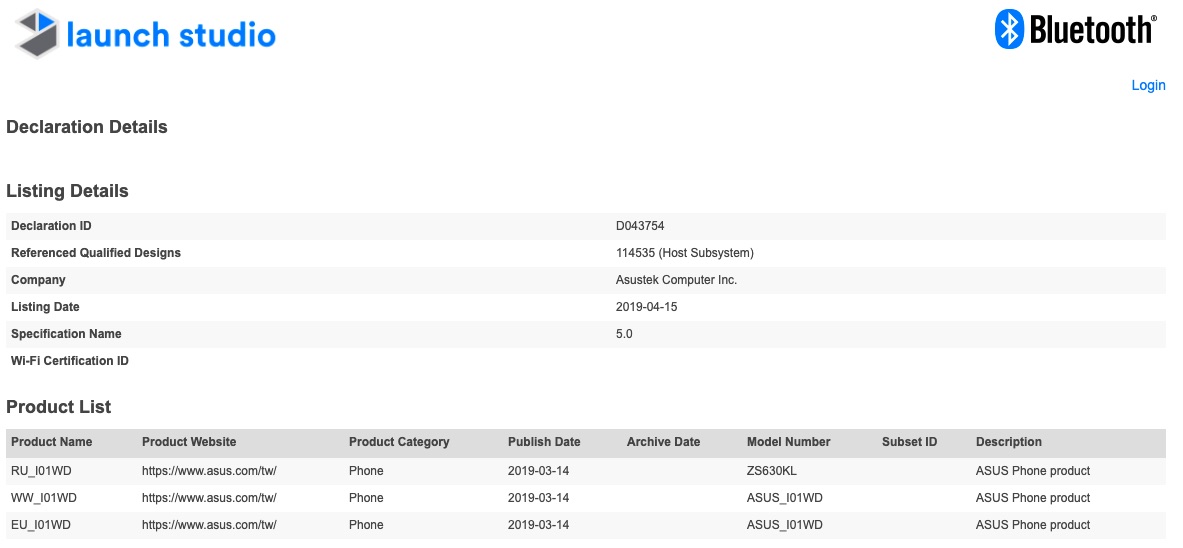Click the Product Category column header
1183x548 pixels.
(x=399, y=442)
